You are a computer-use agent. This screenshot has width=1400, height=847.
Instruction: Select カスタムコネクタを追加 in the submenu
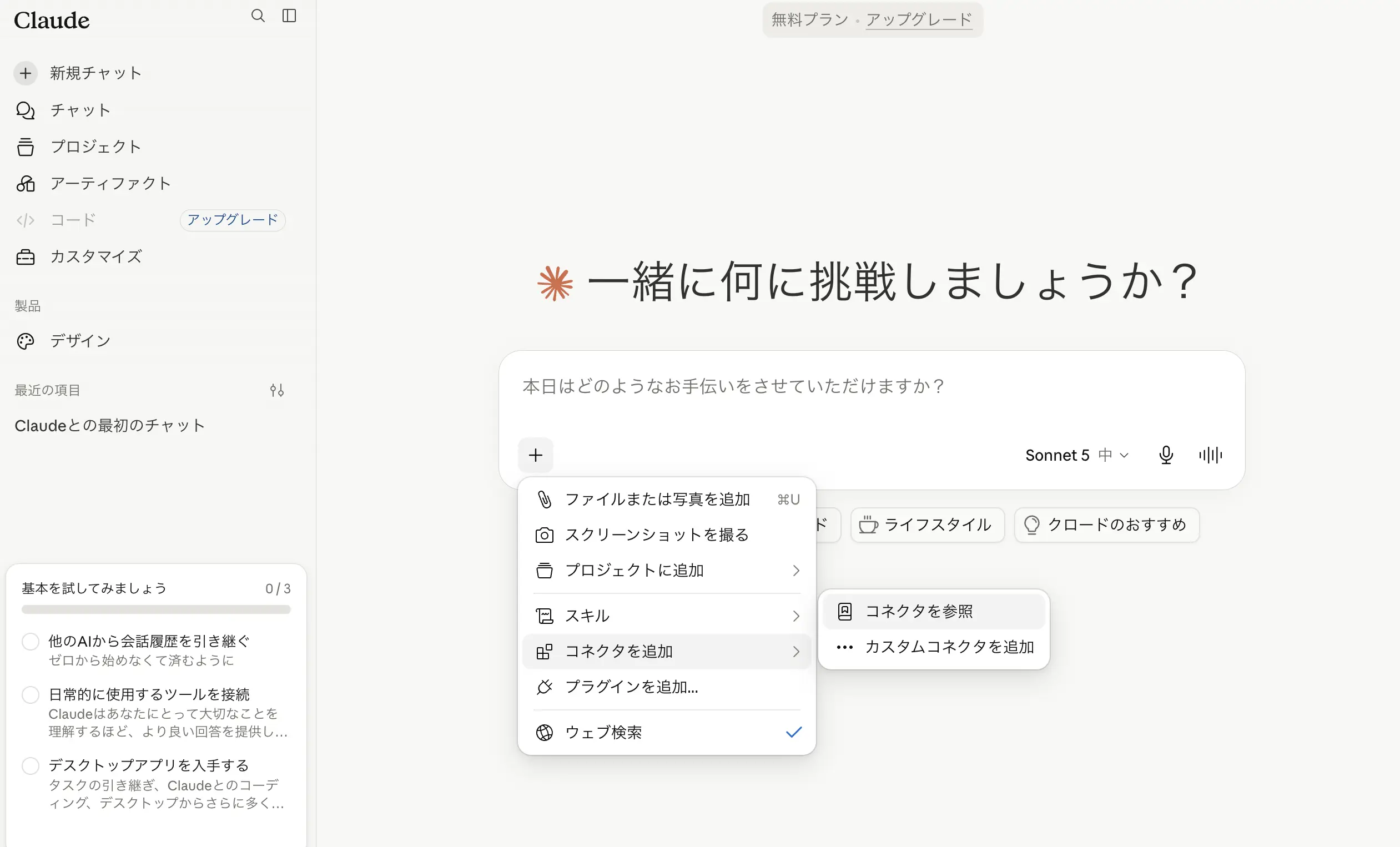pos(934,647)
